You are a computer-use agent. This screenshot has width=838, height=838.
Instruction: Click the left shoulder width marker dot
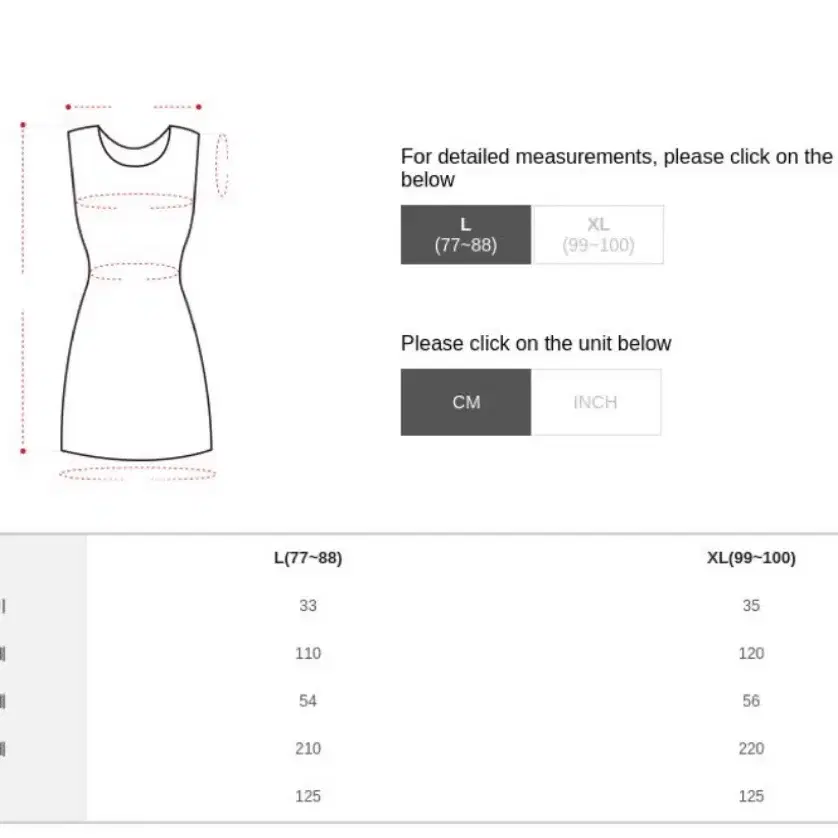(68, 107)
